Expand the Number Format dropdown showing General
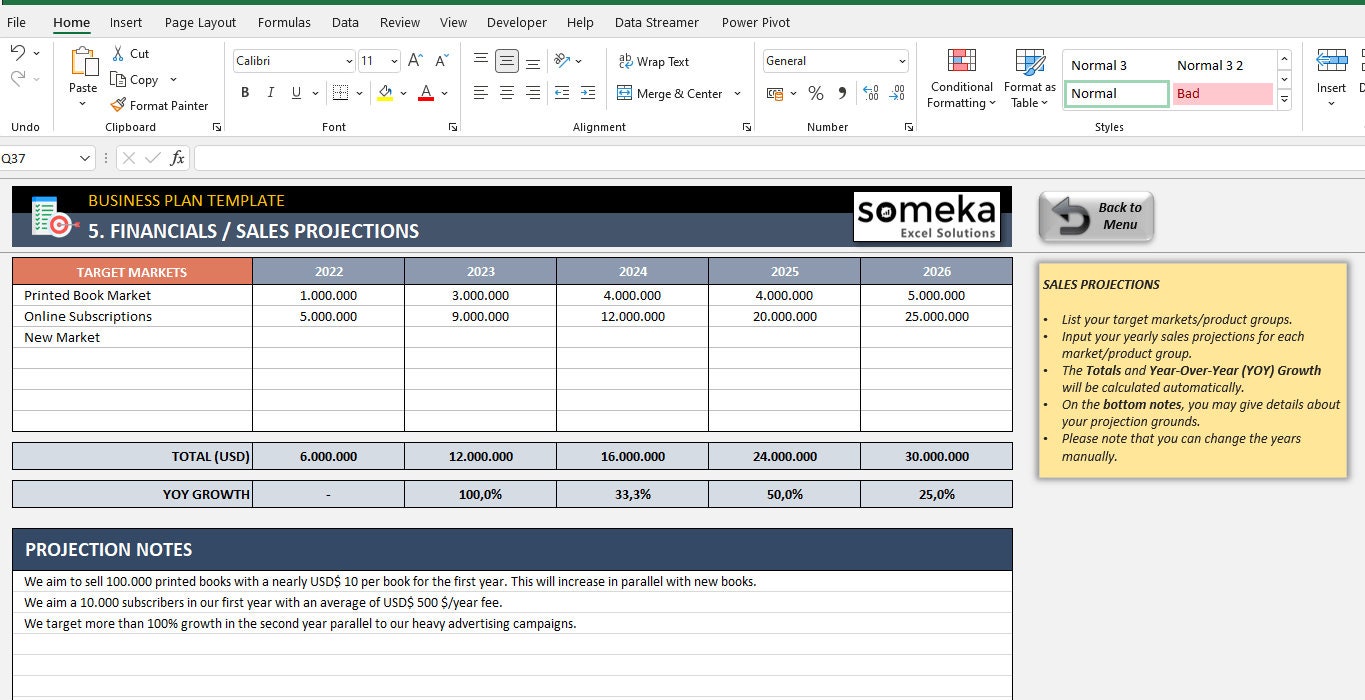Image resolution: width=1365 pixels, height=700 pixels. [901, 61]
